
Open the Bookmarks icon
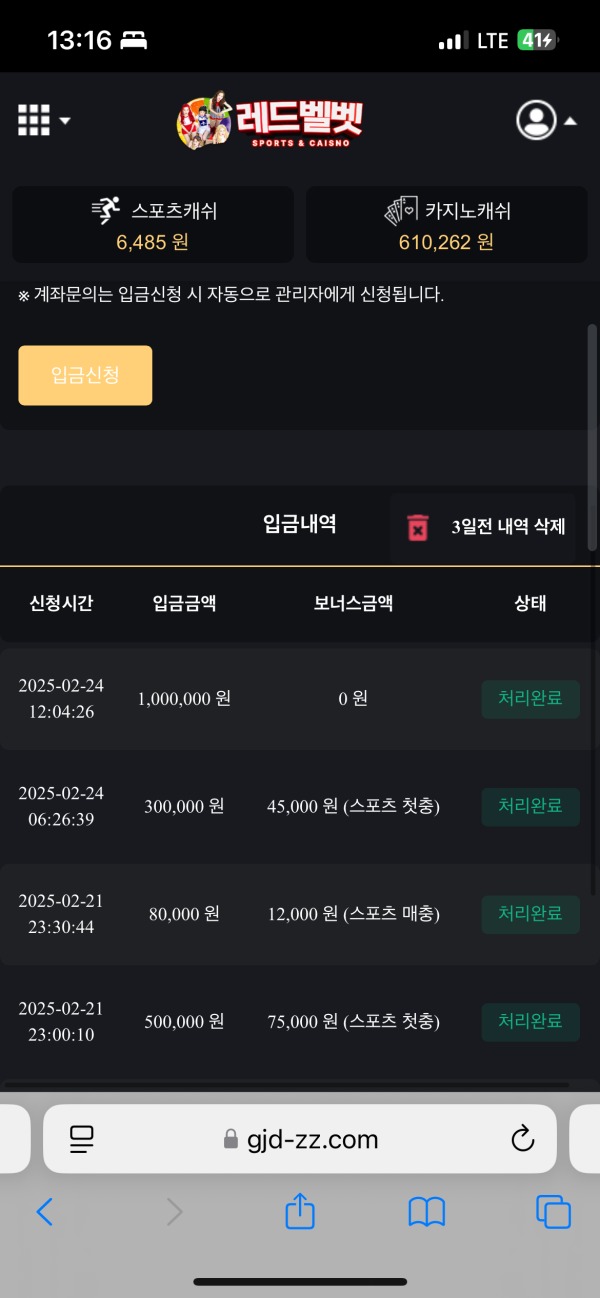(427, 1212)
